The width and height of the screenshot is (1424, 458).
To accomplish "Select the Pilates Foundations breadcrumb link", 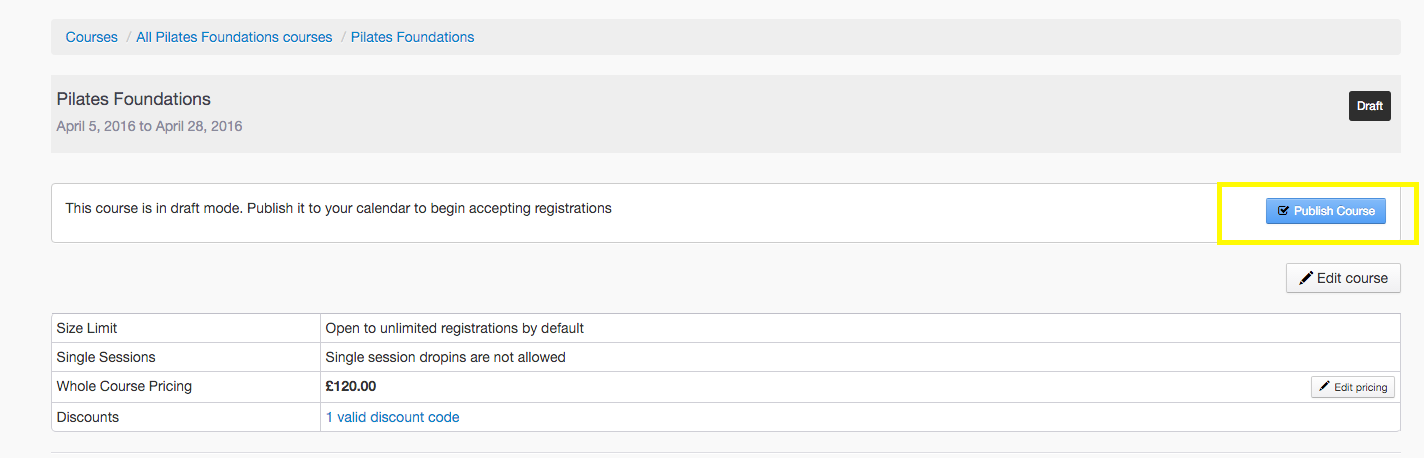I will pos(412,37).
